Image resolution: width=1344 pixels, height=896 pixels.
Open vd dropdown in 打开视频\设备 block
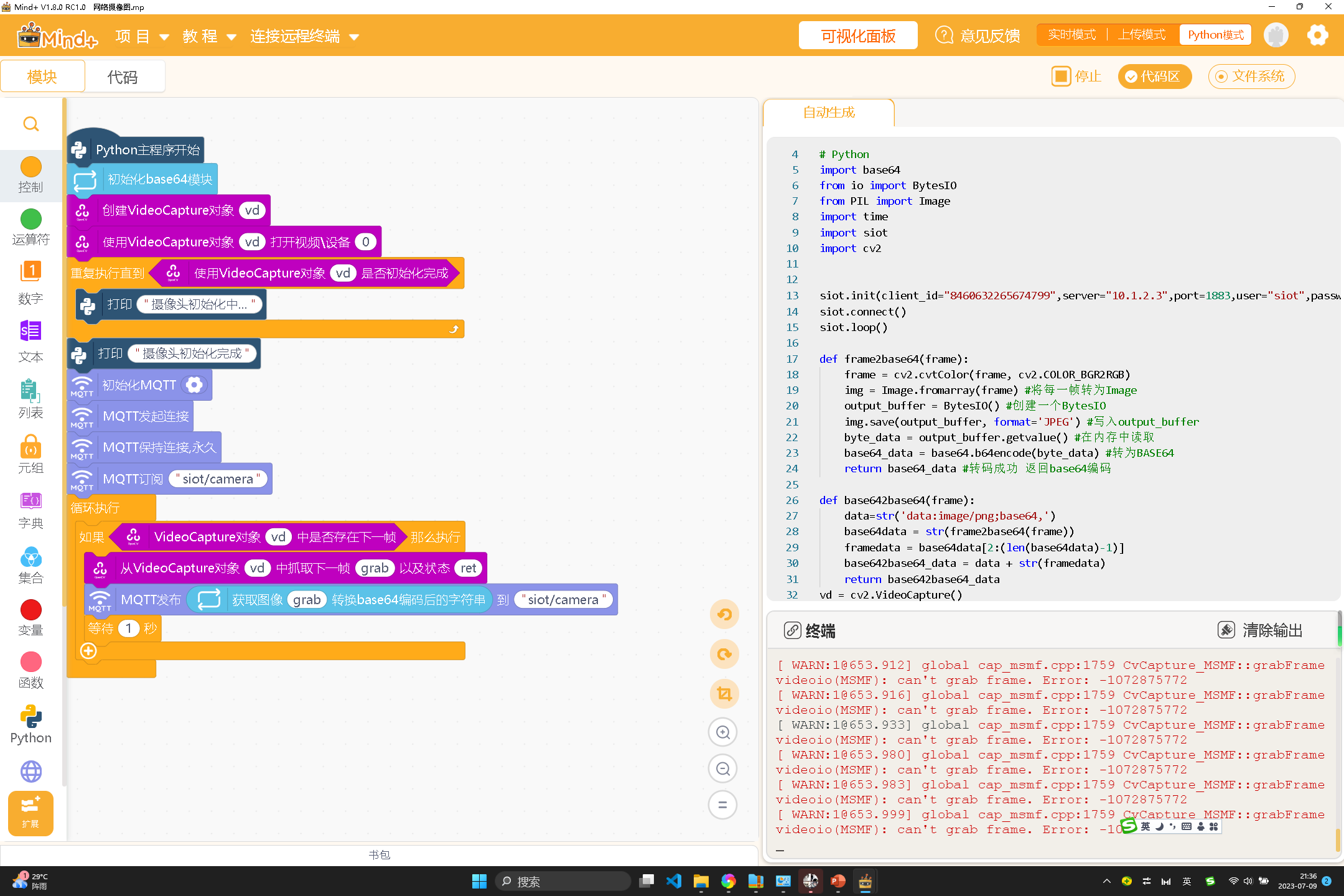pyautogui.click(x=252, y=241)
